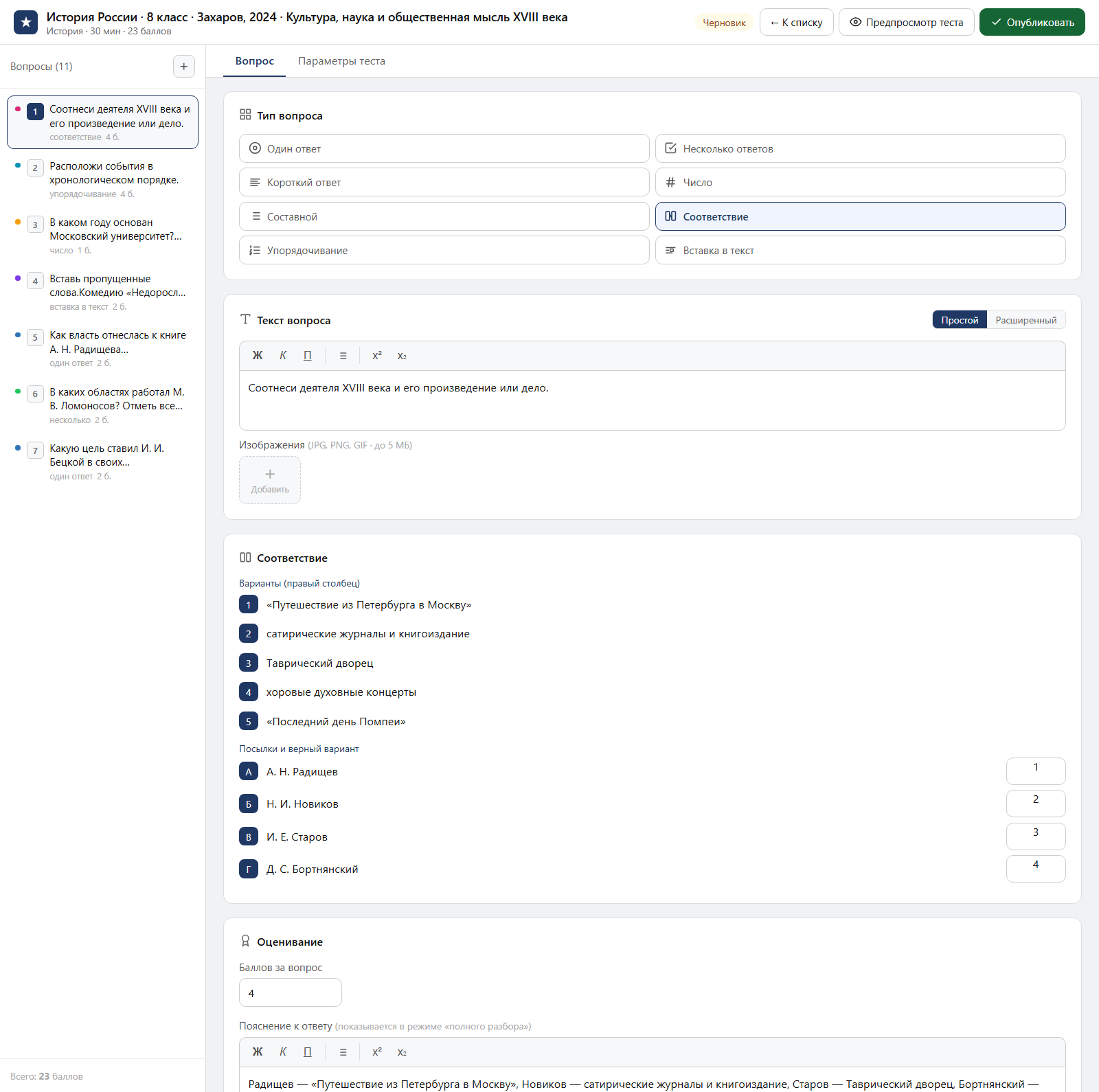Toggle subscript in question text toolbar
The height and width of the screenshot is (1092, 1099).
pyautogui.click(x=402, y=356)
